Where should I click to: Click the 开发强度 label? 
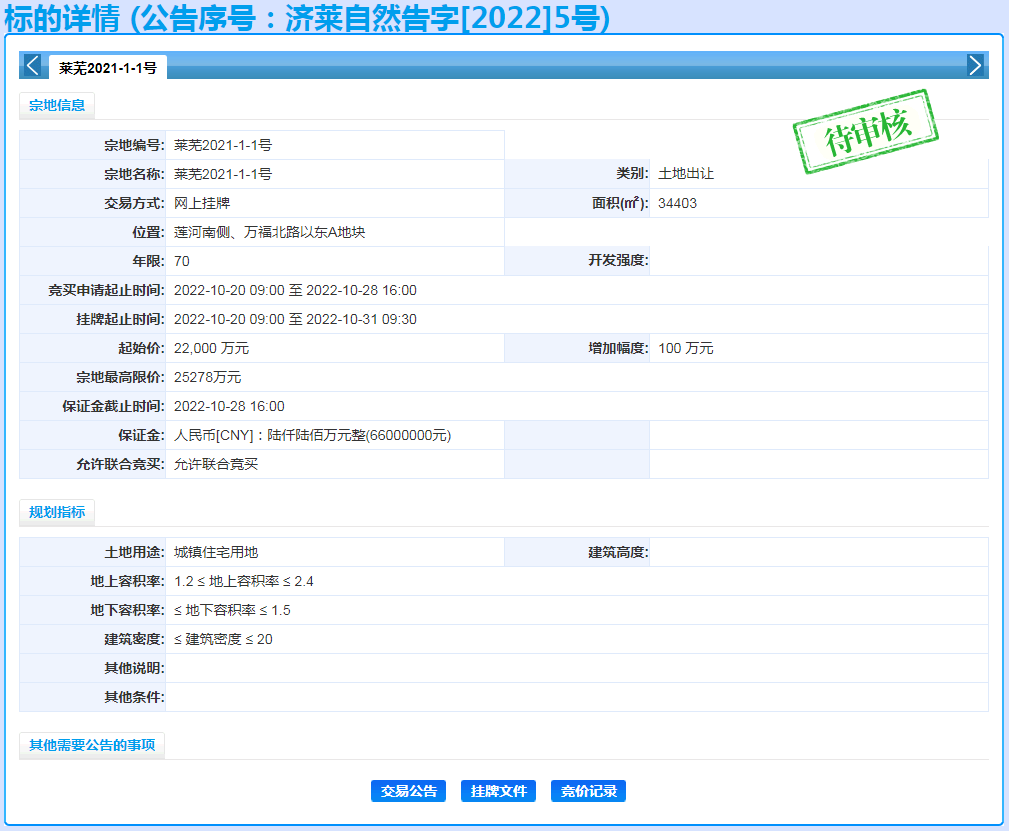(618, 261)
